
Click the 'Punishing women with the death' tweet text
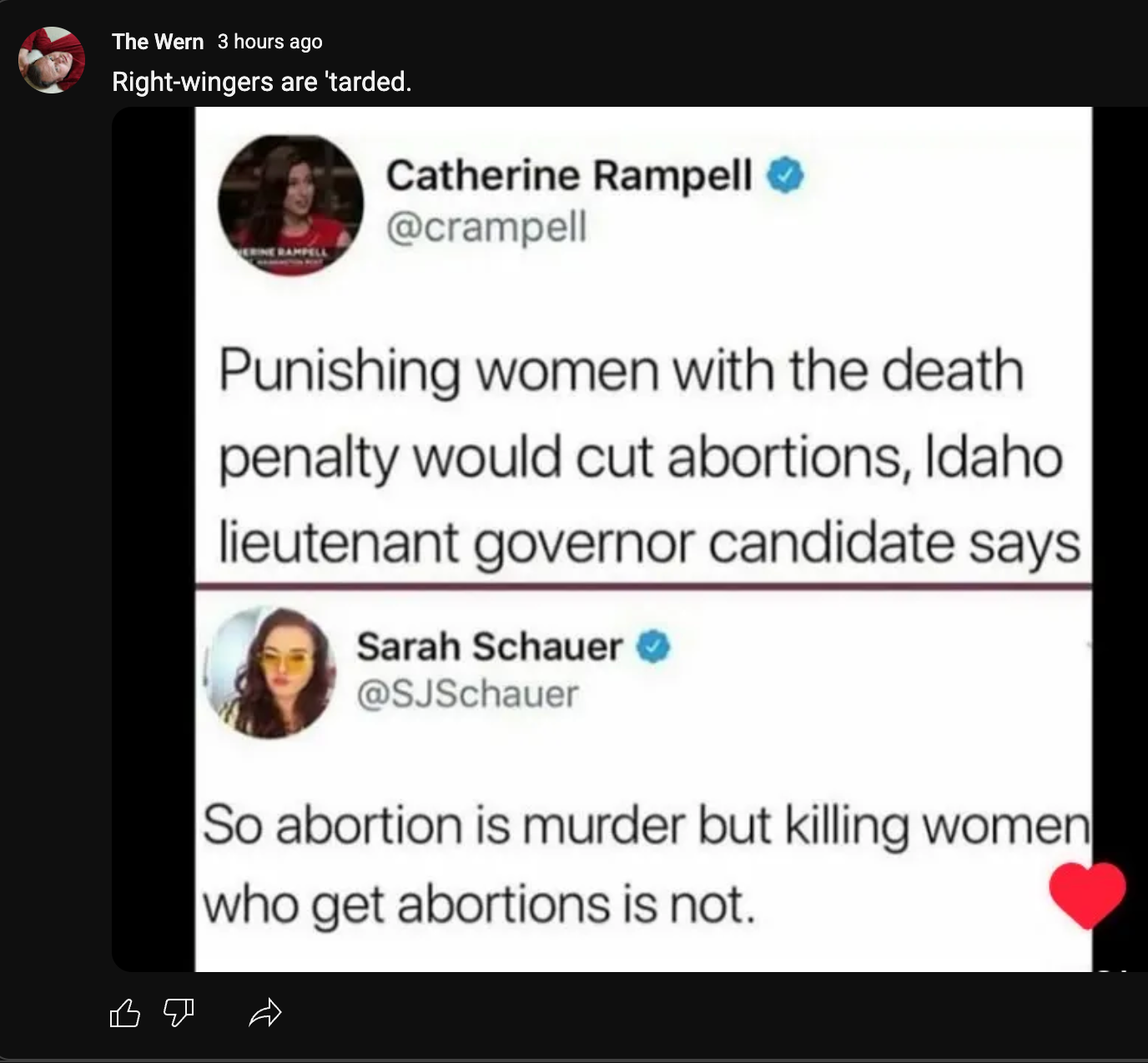point(622,371)
